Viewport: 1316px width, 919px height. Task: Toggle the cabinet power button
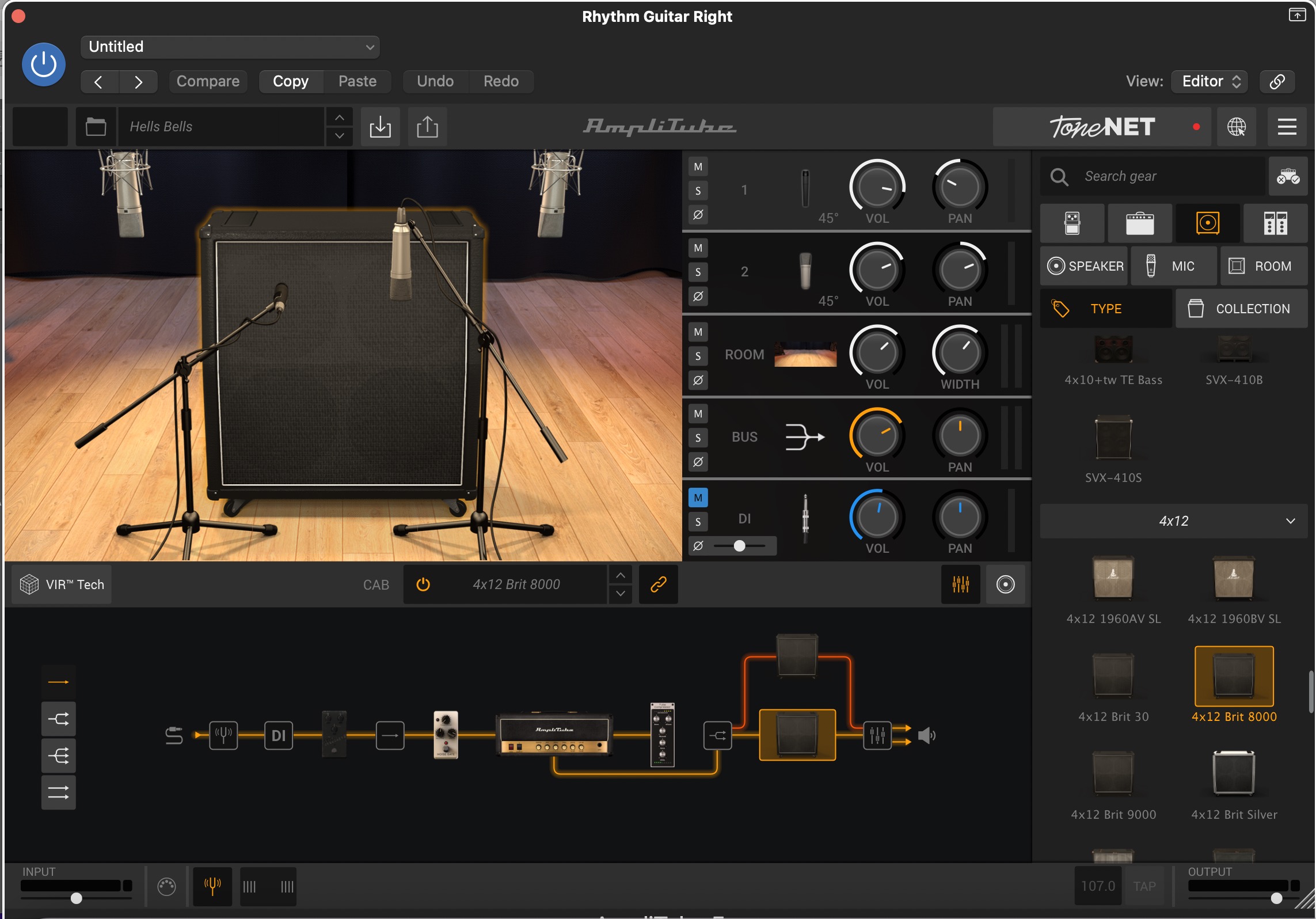[423, 584]
